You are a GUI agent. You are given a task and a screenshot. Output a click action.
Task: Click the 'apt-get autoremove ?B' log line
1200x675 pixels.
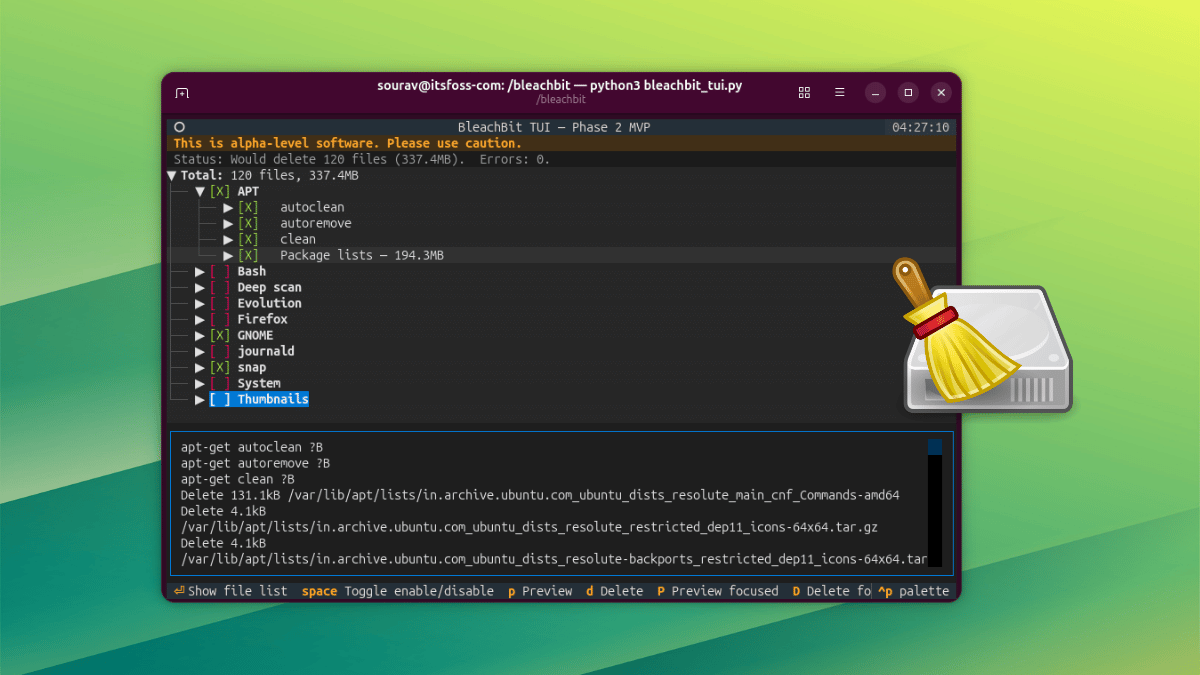click(x=255, y=463)
